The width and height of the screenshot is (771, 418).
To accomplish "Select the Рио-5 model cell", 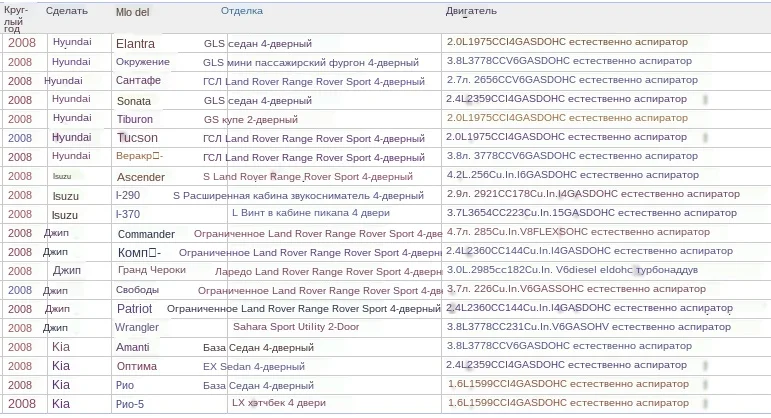I will [x=130, y=404].
